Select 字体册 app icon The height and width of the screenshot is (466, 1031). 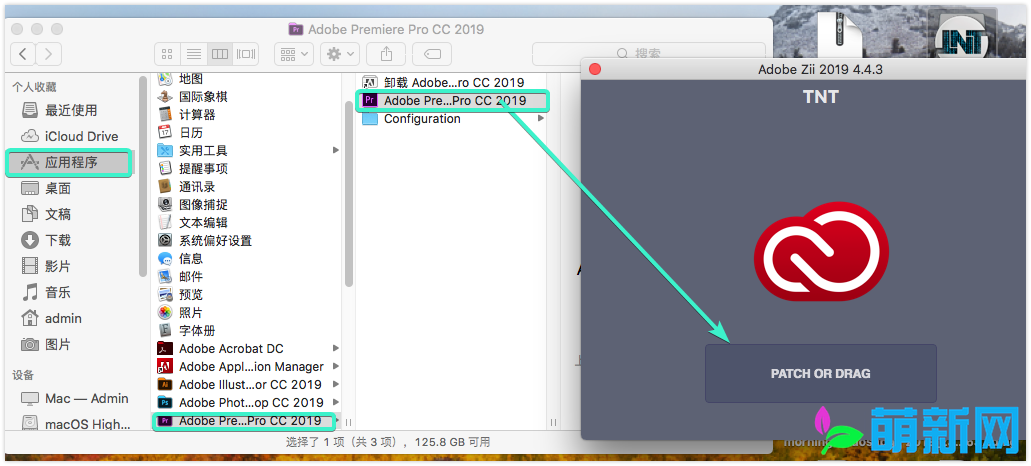tap(165, 330)
